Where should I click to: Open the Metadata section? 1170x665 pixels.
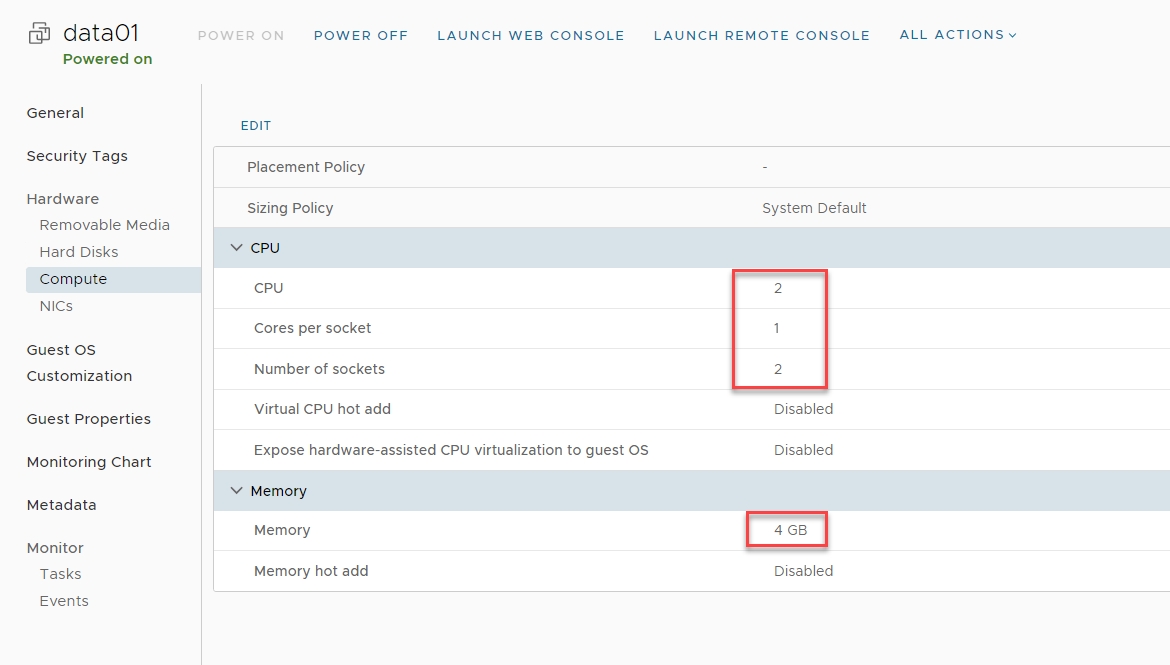(61, 505)
